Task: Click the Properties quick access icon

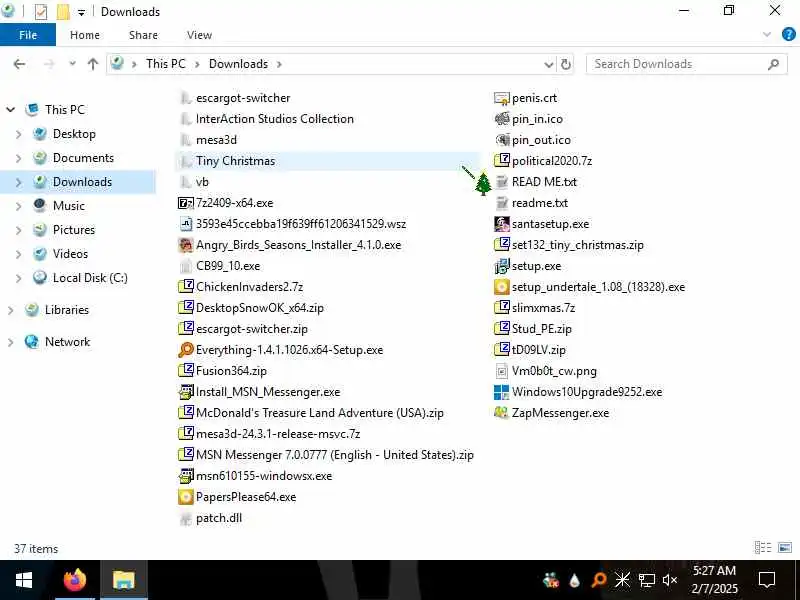Action: pos(41,12)
